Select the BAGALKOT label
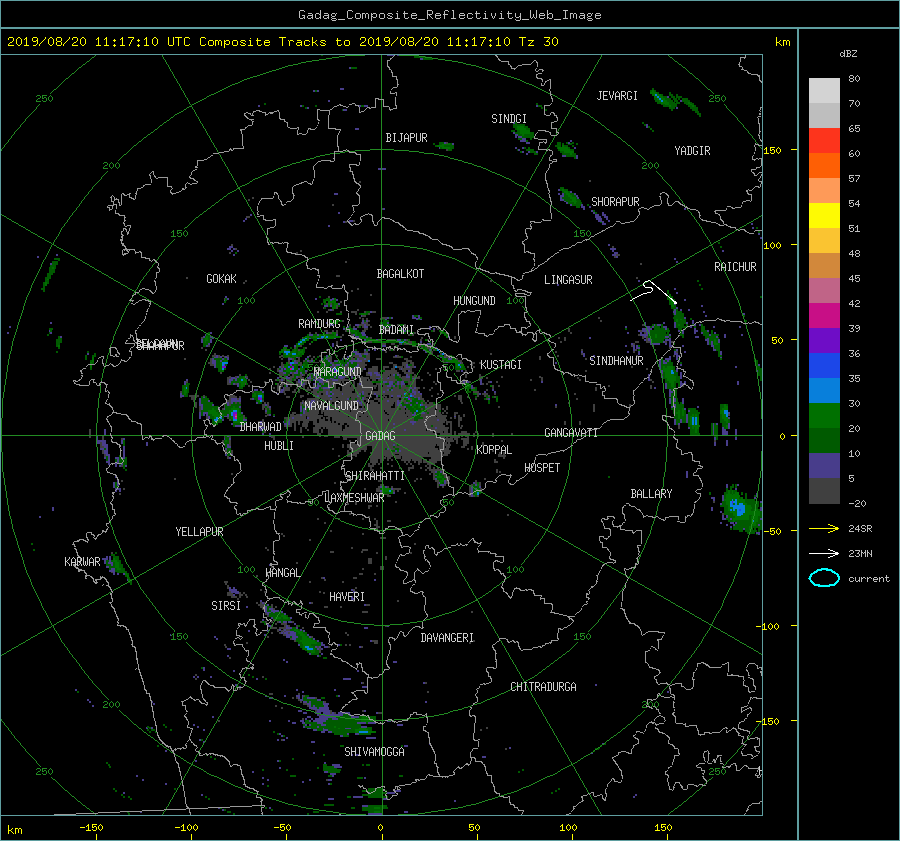 point(400,274)
